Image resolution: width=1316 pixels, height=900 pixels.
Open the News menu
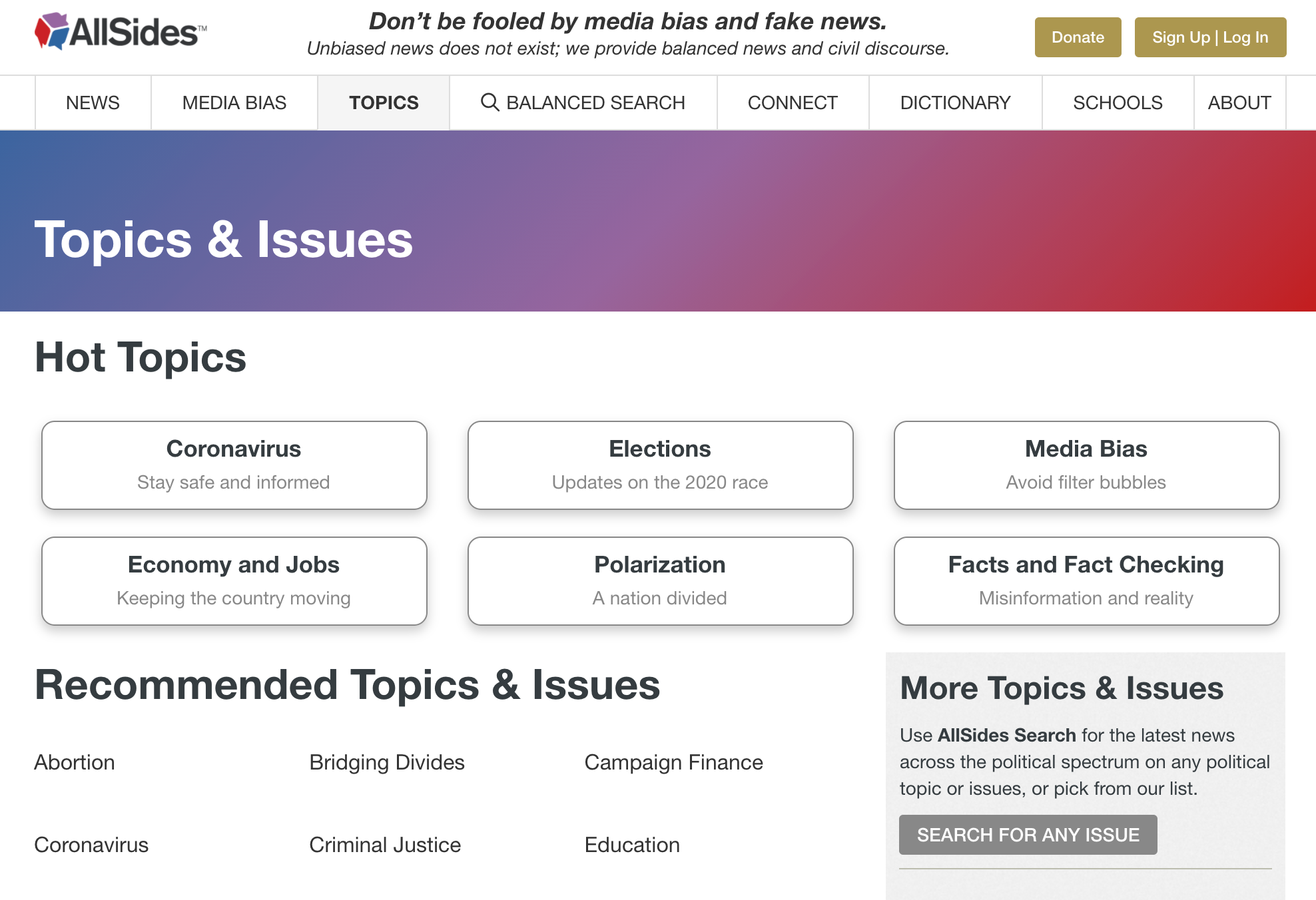pyautogui.click(x=93, y=103)
